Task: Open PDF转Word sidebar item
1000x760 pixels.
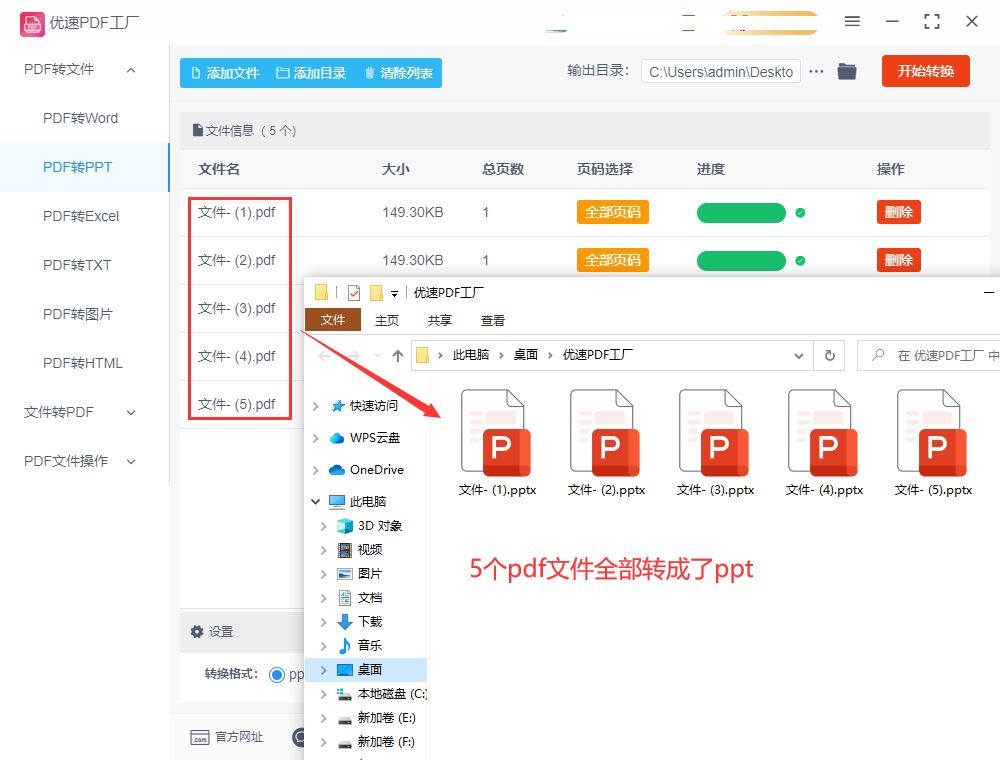Action: click(80, 119)
